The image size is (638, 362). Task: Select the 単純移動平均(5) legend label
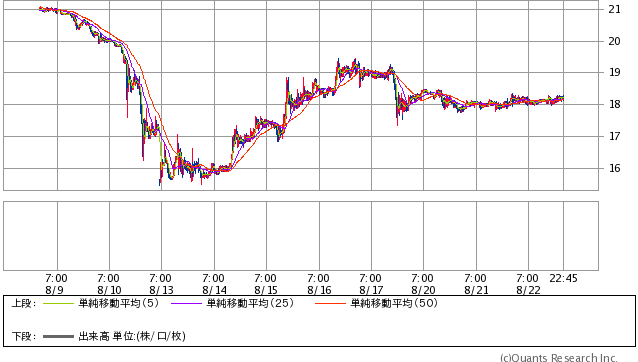click(118, 303)
